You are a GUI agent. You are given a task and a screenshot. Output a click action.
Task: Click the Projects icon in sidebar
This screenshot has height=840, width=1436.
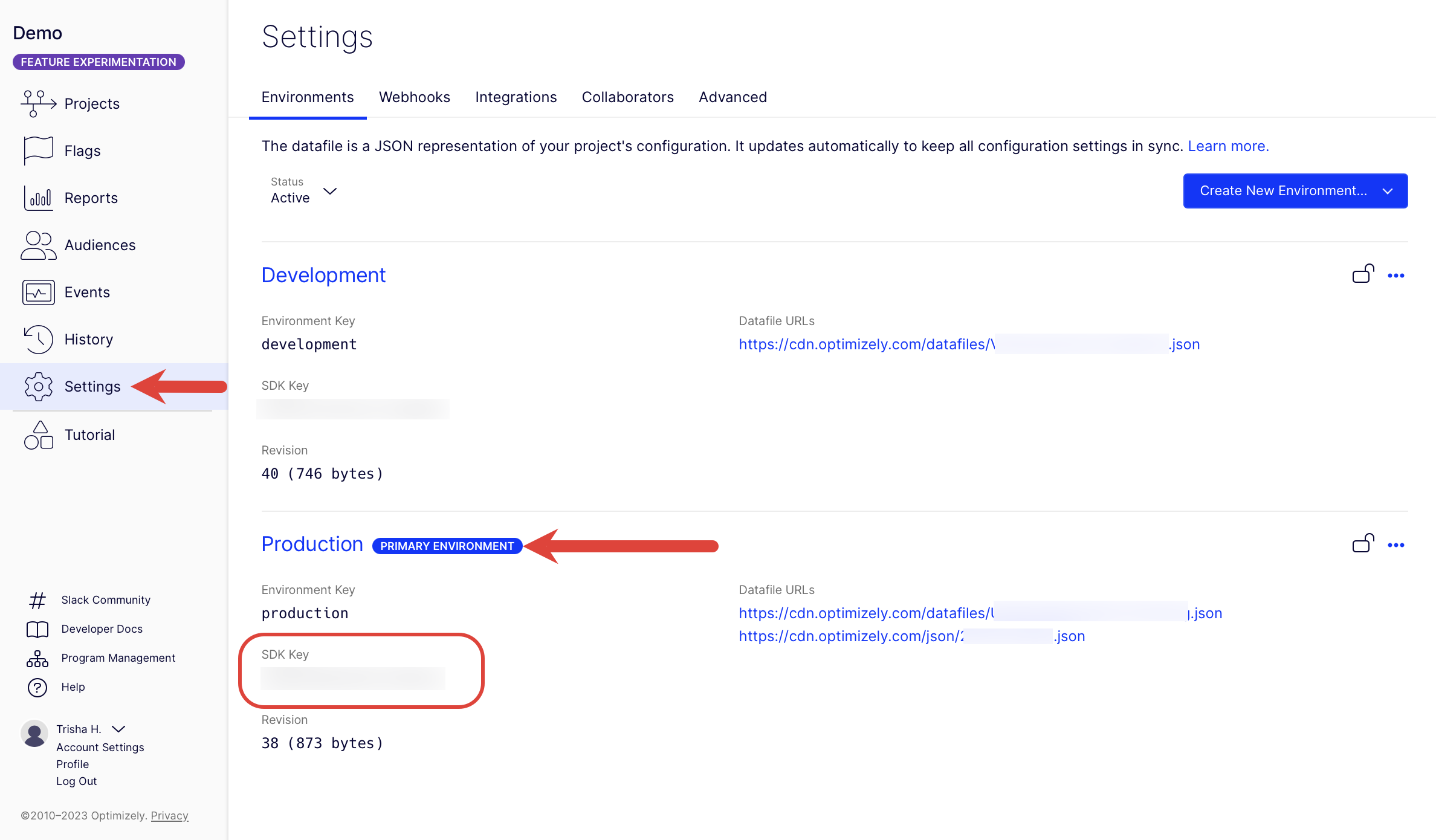tap(38, 102)
